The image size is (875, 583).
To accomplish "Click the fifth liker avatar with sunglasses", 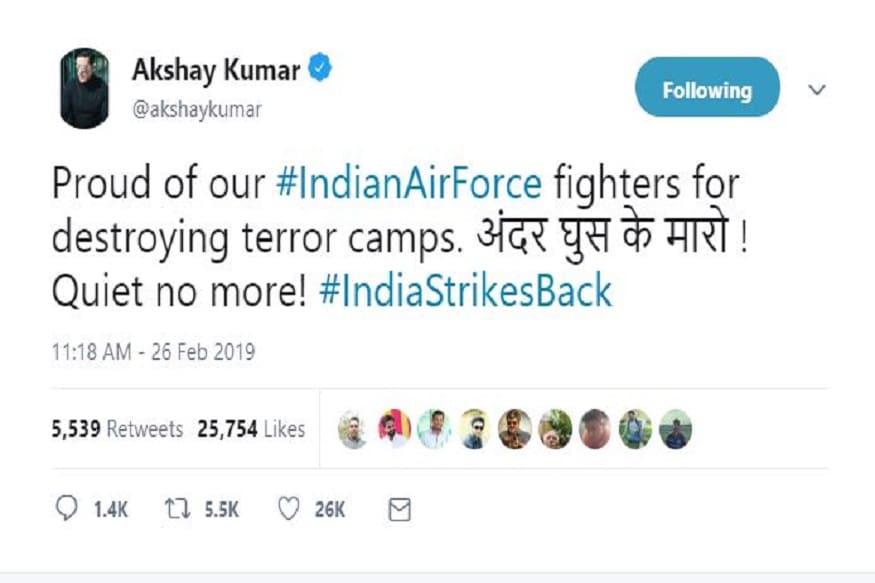I will point(515,429).
